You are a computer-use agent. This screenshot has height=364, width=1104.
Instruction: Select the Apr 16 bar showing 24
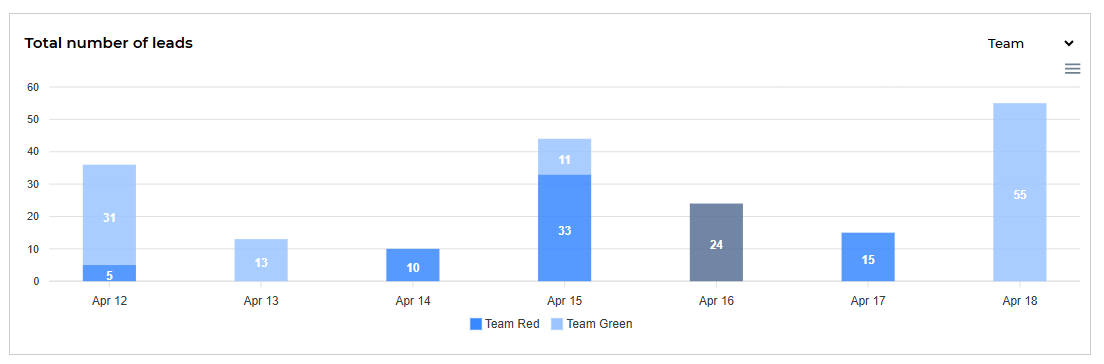point(716,242)
